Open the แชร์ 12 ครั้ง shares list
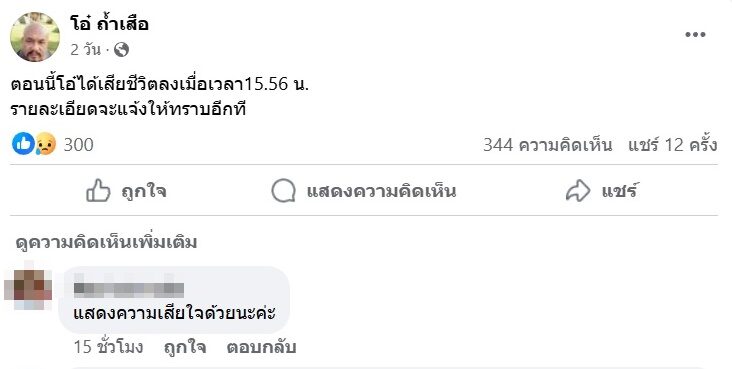Screen dimensions: 732x369 click(672, 144)
